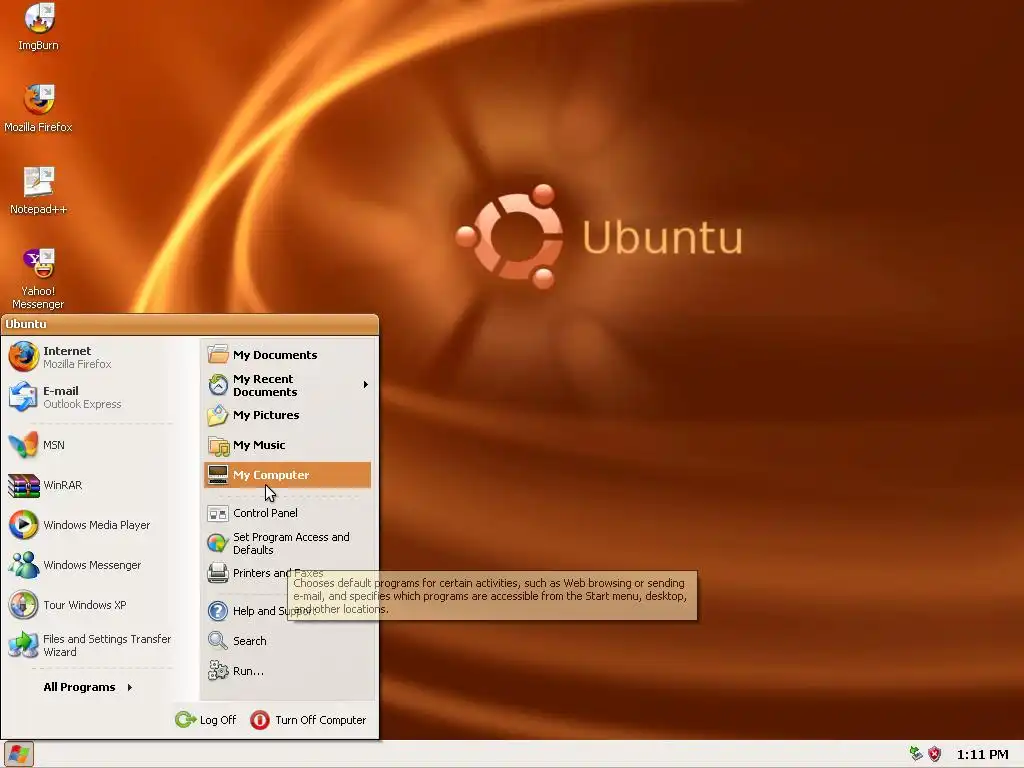Viewport: 1024px width, 768px height.
Task: Click the Help and Support question icon
Action: tap(218, 611)
